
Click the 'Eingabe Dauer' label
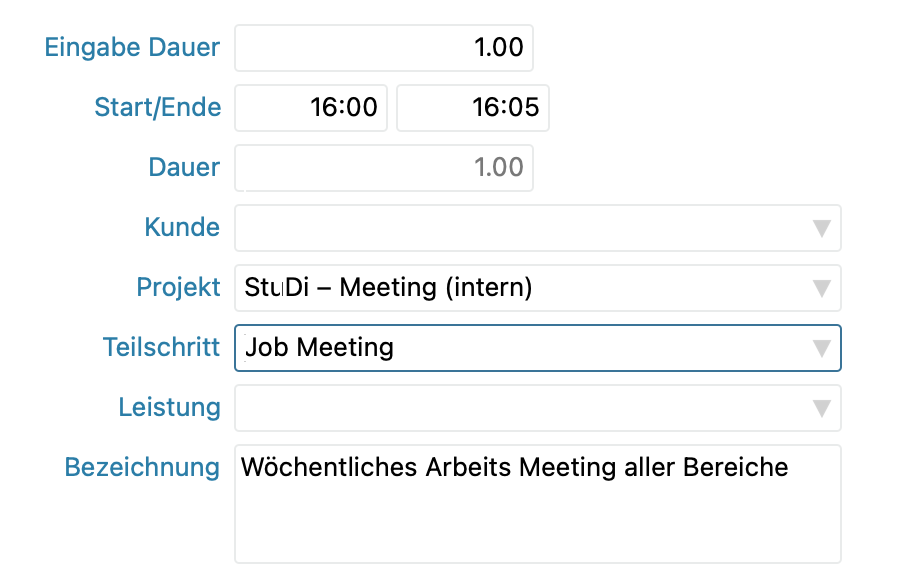(132, 48)
